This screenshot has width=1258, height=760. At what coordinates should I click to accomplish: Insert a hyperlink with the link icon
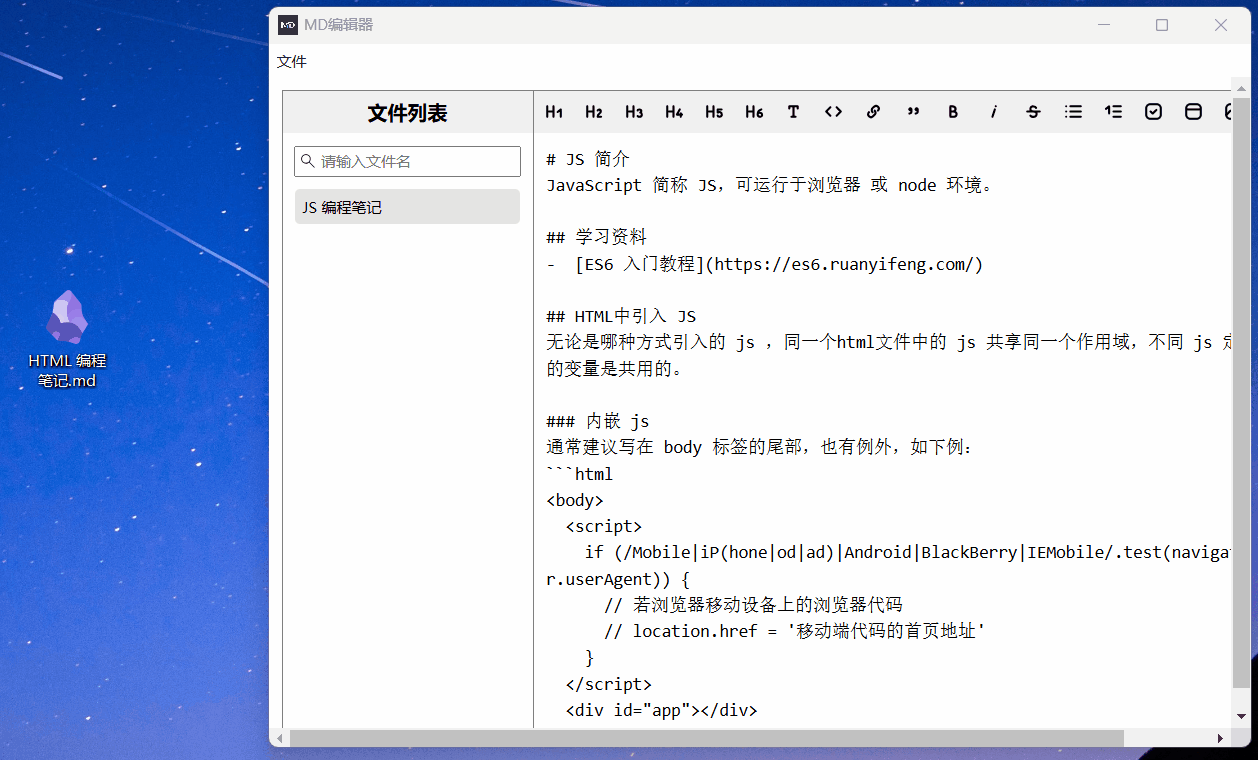873,112
